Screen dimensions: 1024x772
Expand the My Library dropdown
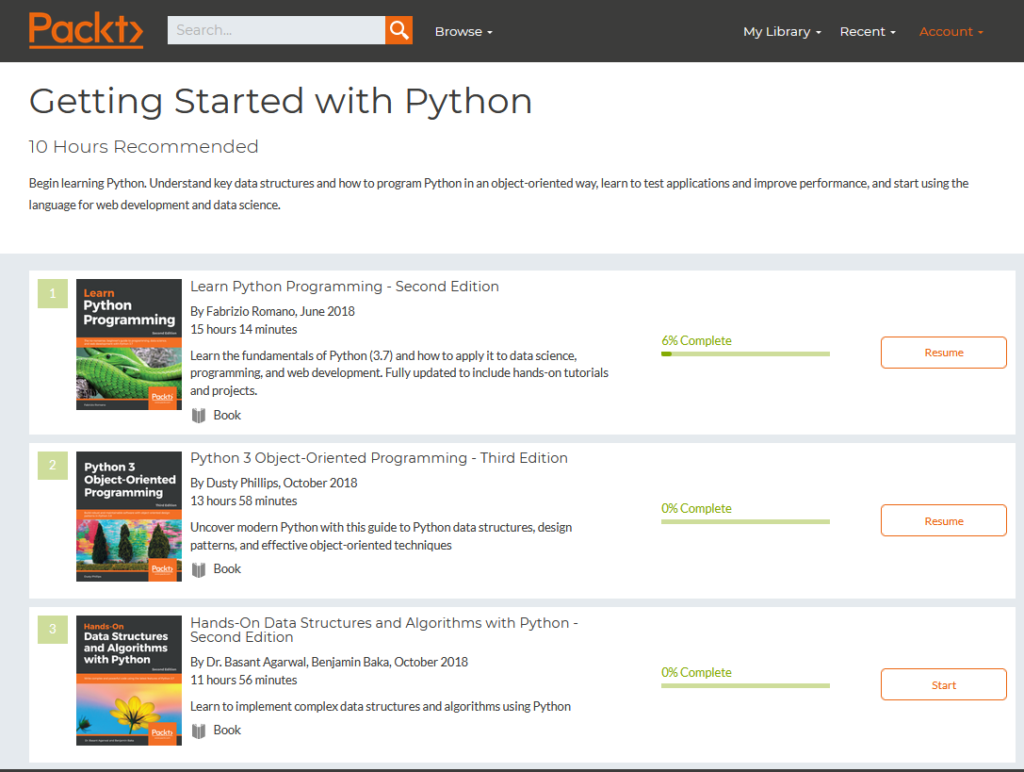tap(781, 31)
